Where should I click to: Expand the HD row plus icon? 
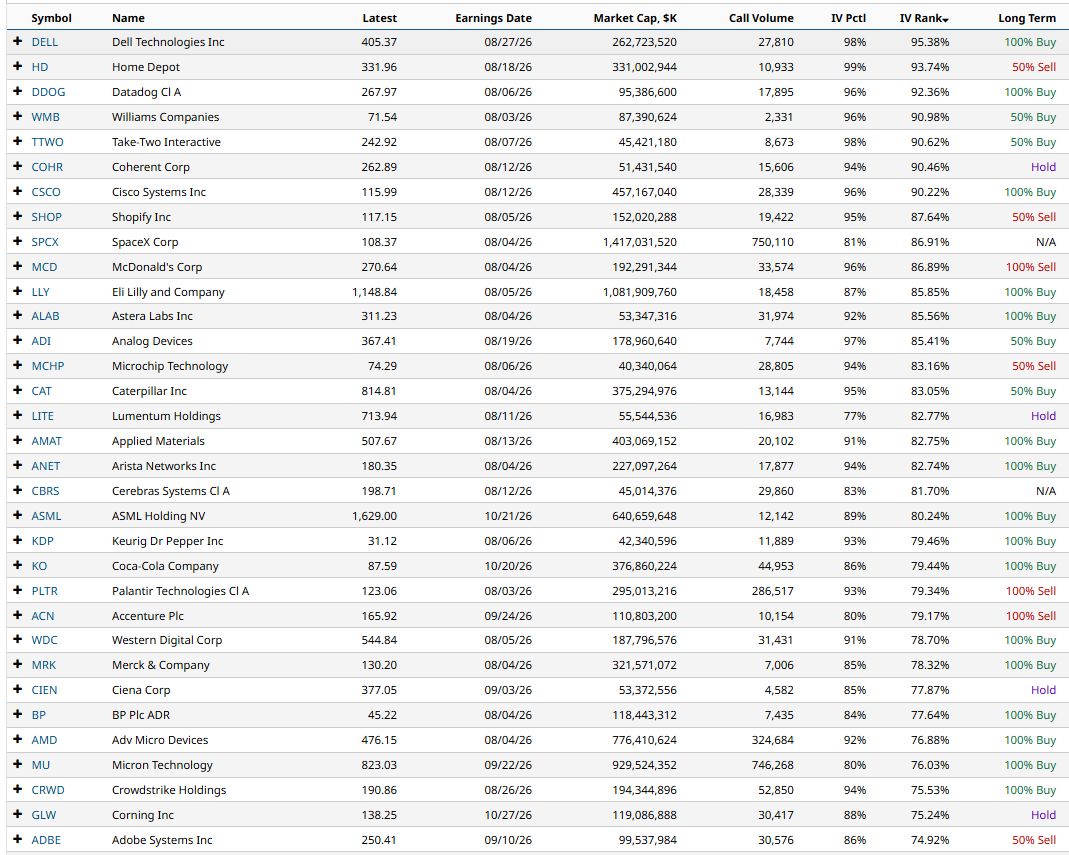point(18,67)
